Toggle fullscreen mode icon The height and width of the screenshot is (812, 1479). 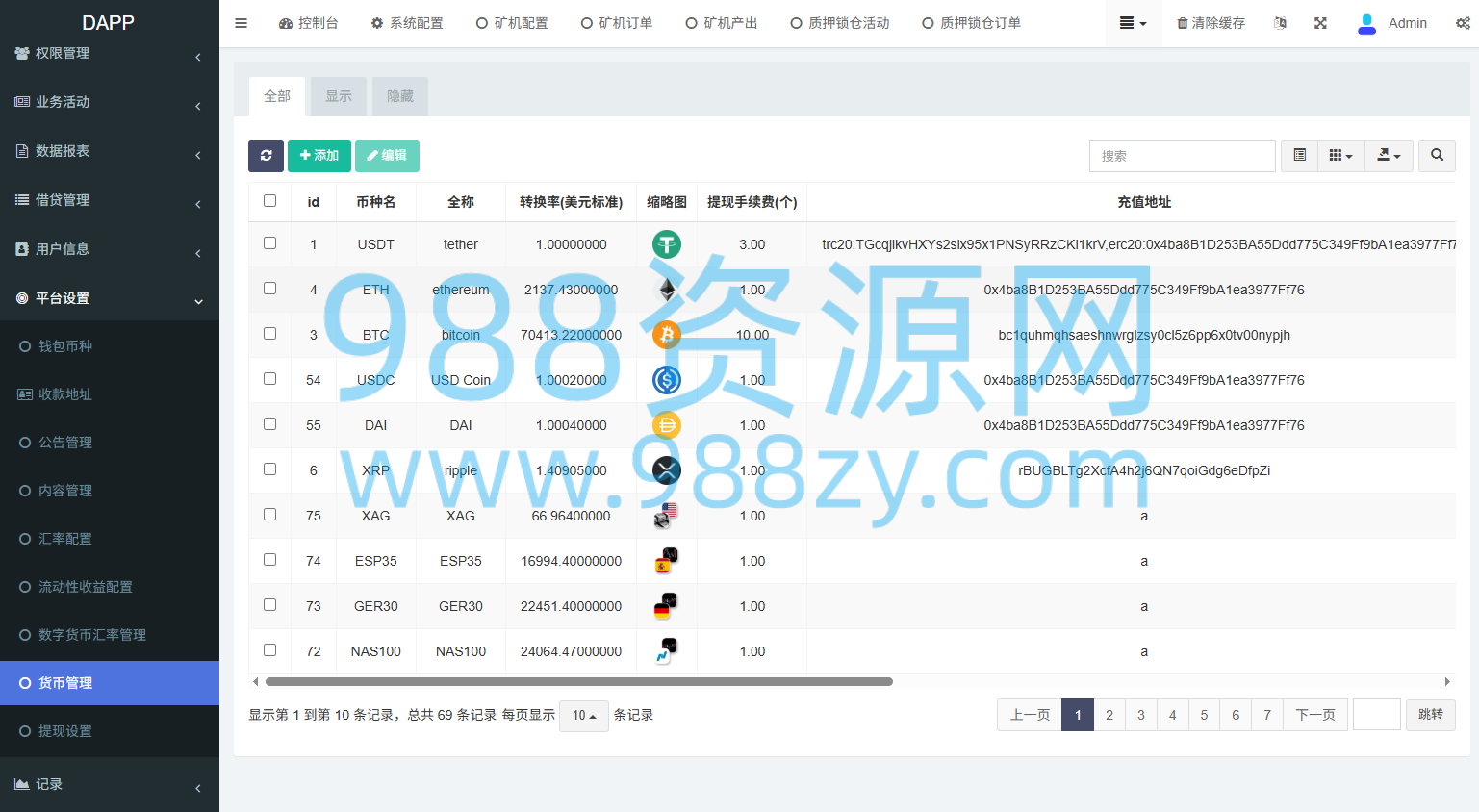tap(1320, 23)
